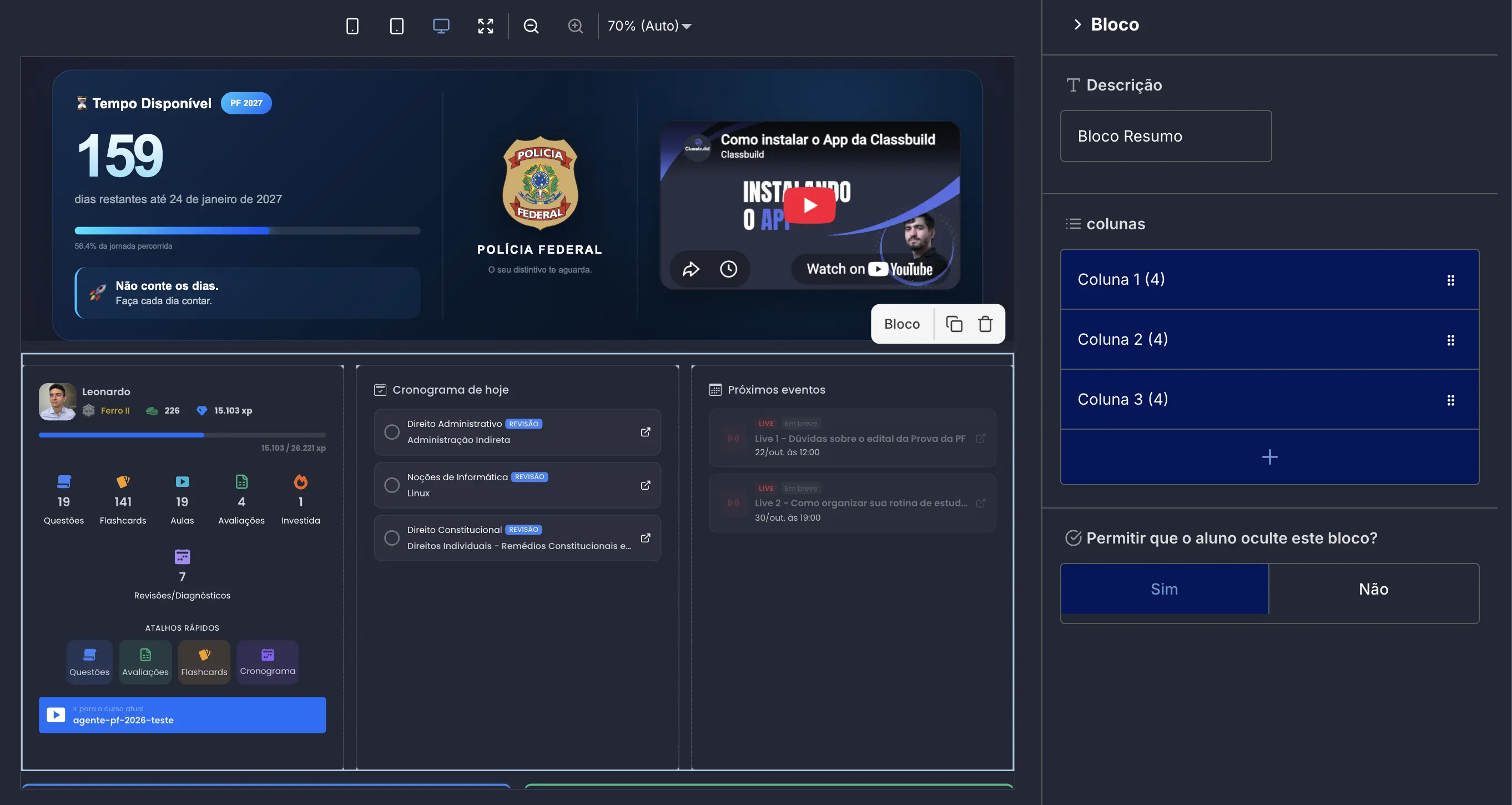Open Coluna 1 (4) settings

(1269, 279)
